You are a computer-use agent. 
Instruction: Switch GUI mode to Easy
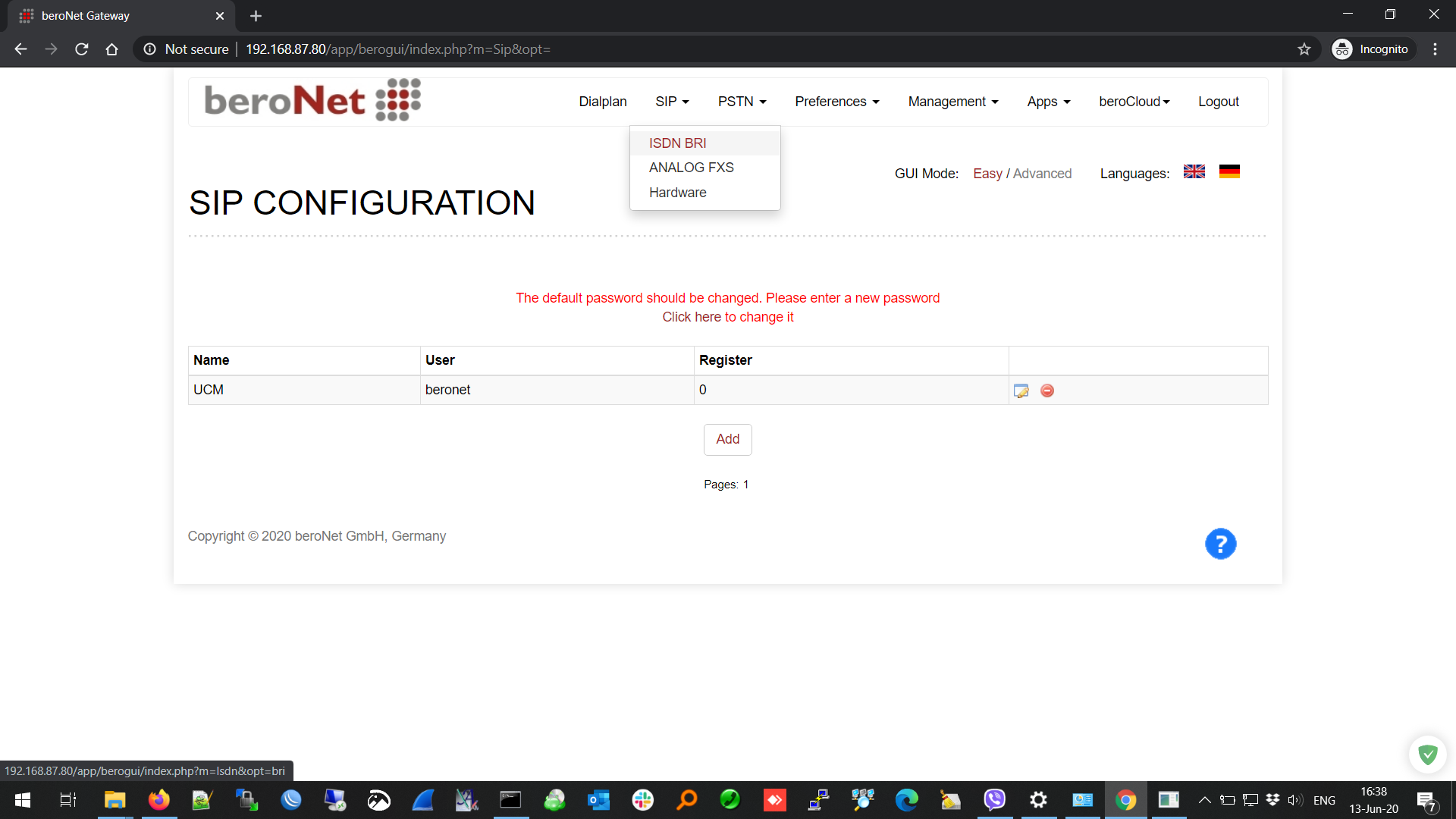point(987,174)
